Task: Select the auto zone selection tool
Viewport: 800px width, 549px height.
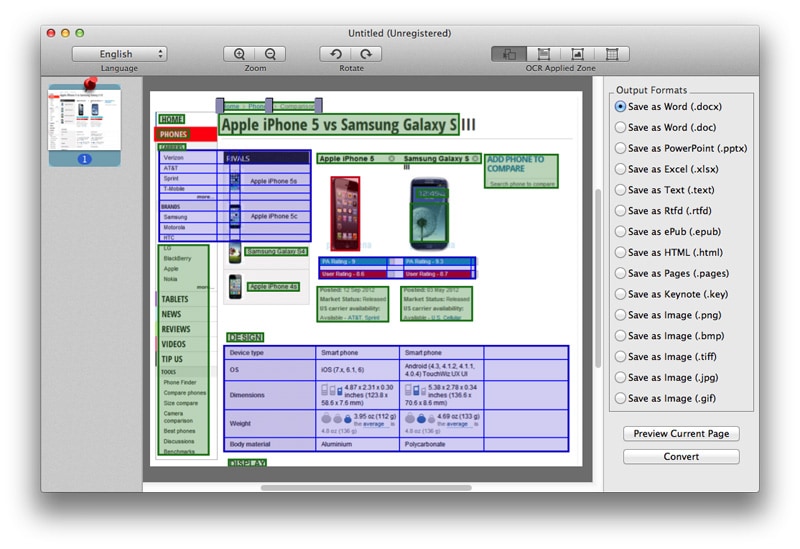Action: pos(509,54)
